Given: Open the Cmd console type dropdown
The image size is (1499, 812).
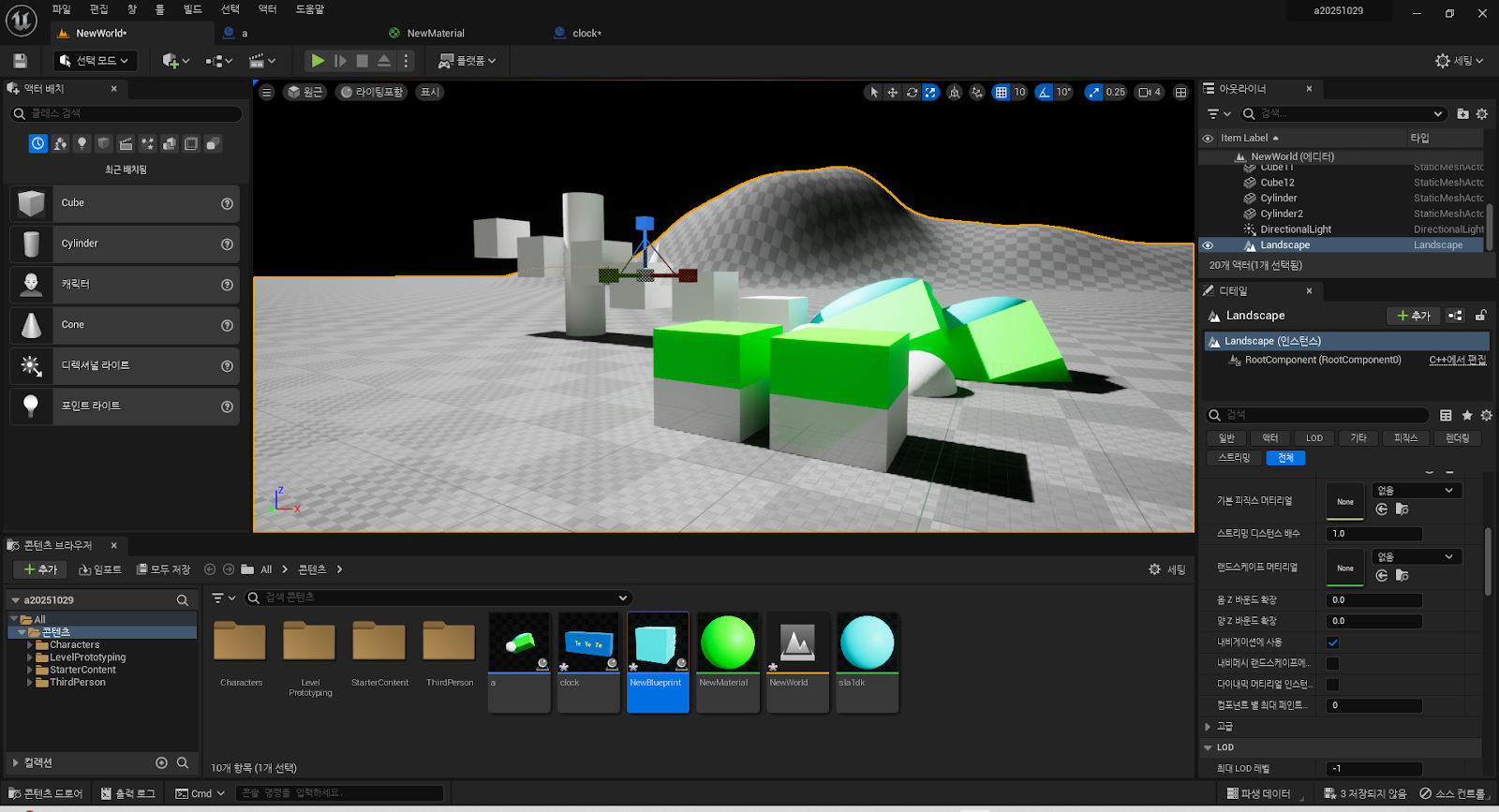Looking at the screenshot, I should pos(200,793).
